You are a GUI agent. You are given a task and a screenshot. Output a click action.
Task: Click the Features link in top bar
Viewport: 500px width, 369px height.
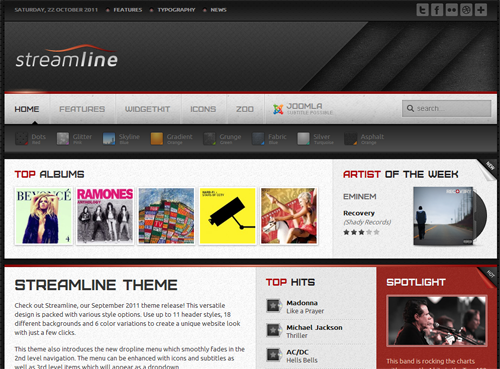128,10
